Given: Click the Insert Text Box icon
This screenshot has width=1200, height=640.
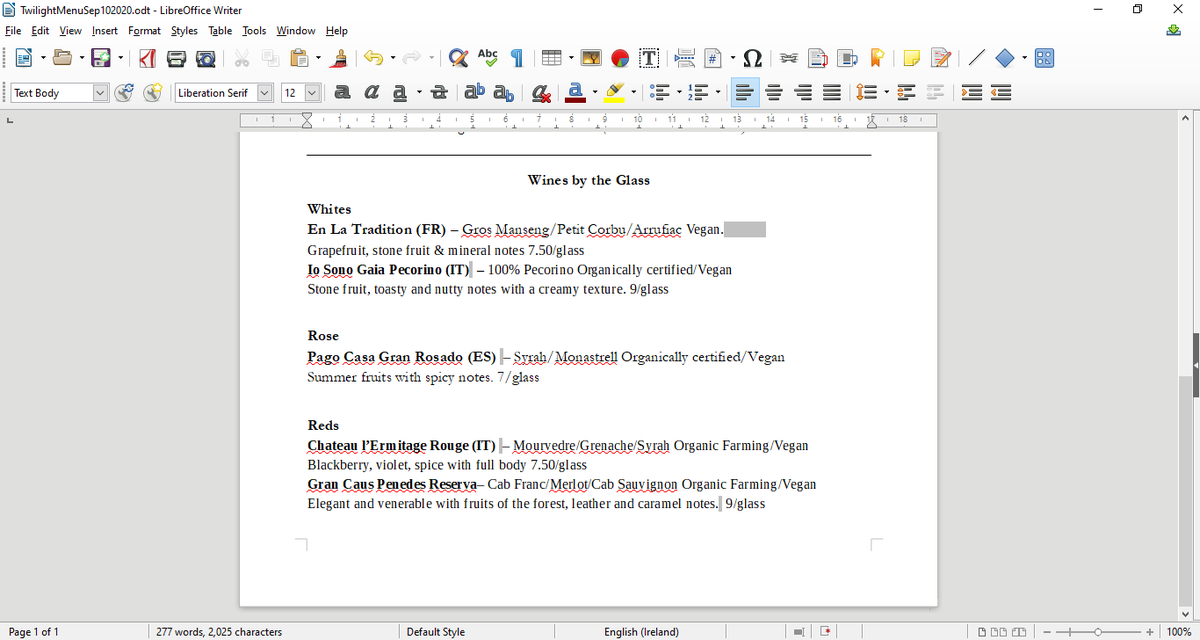Looking at the screenshot, I should (x=649, y=59).
